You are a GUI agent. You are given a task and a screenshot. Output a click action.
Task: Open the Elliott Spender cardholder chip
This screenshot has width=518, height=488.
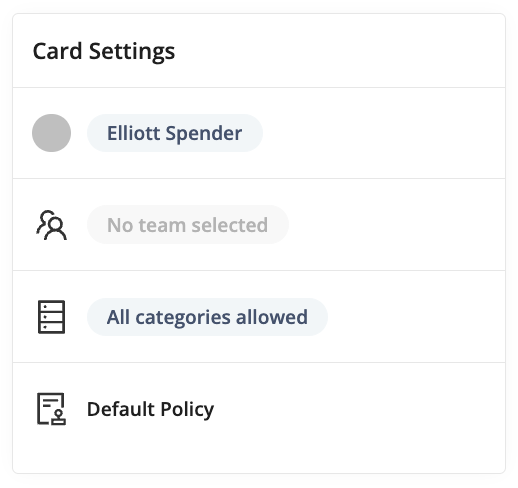(175, 133)
